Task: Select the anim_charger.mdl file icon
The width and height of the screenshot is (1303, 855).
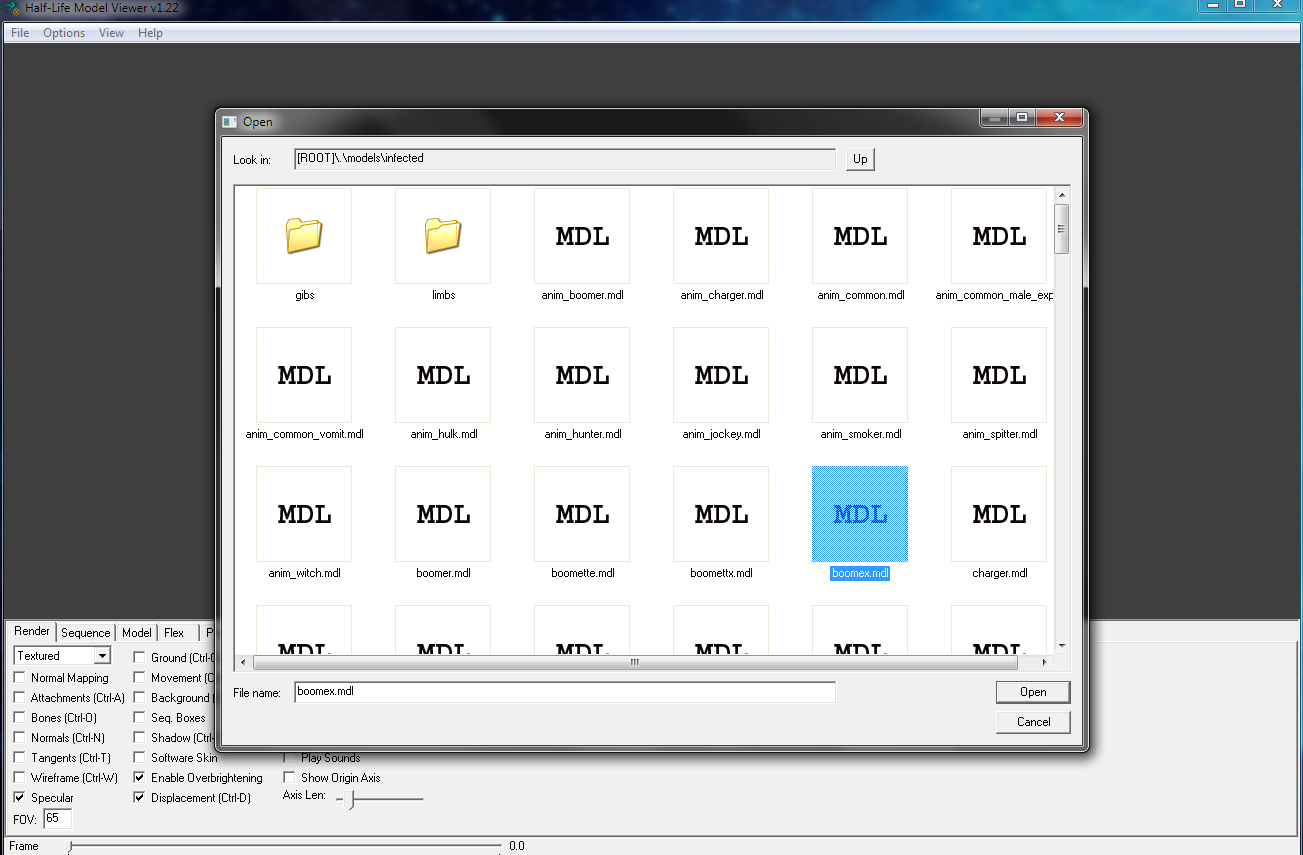Action: coord(721,236)
